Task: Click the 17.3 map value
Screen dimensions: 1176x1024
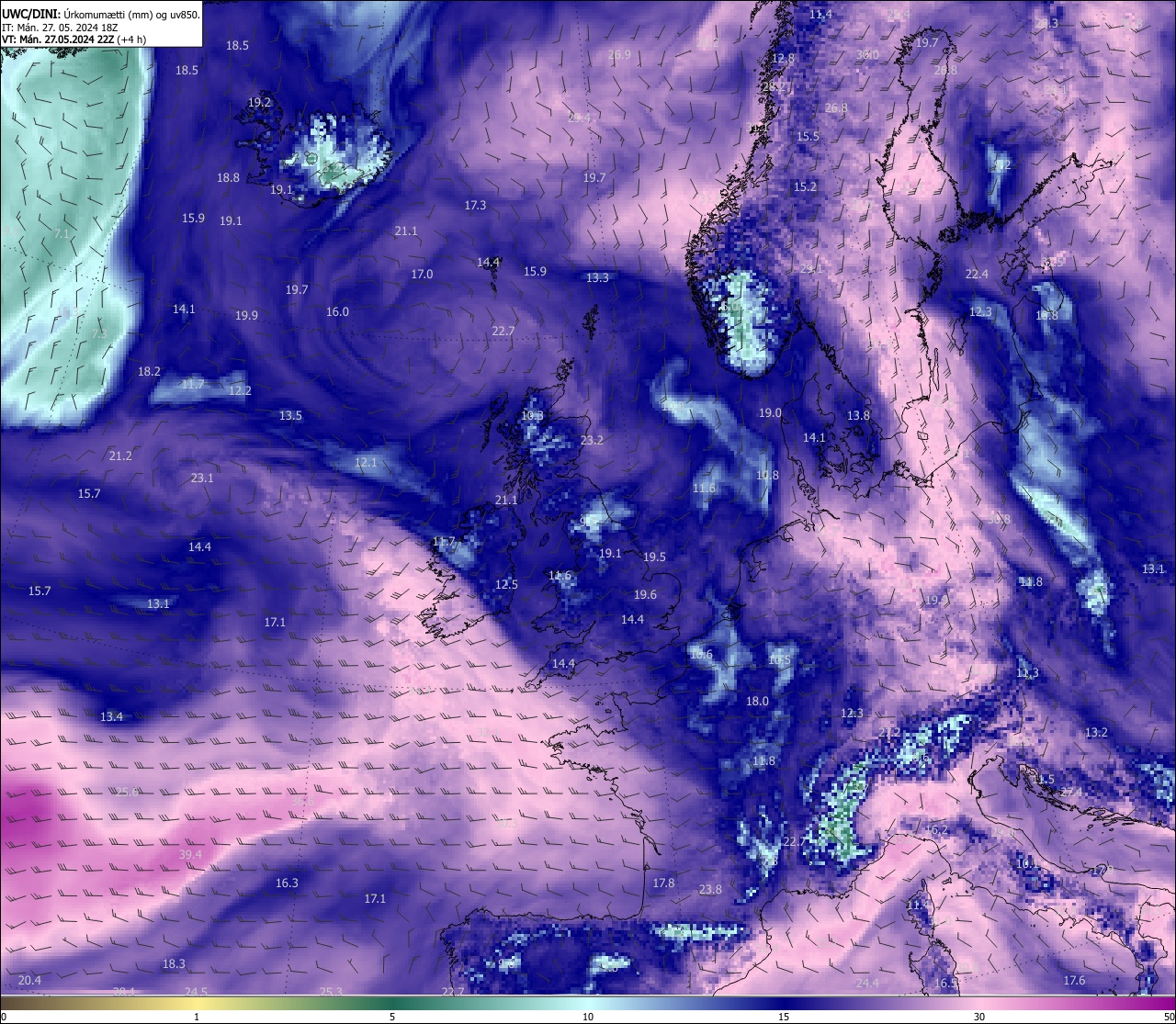Action: pos(475,205)
